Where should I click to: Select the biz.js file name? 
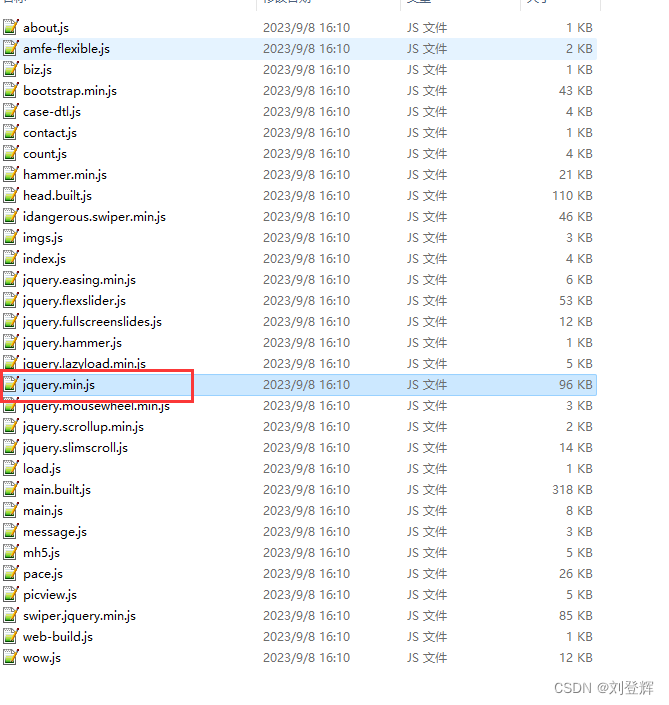pos(37,70)
